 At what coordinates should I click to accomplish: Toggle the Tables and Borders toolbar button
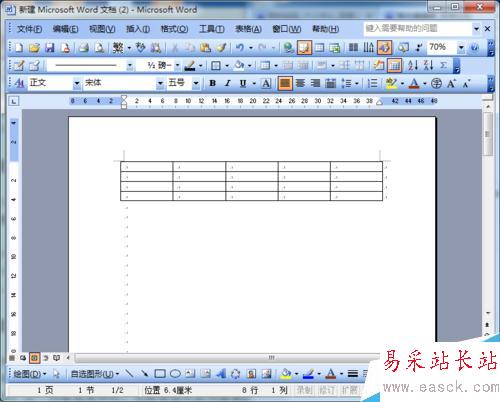[x=304, y=48]
